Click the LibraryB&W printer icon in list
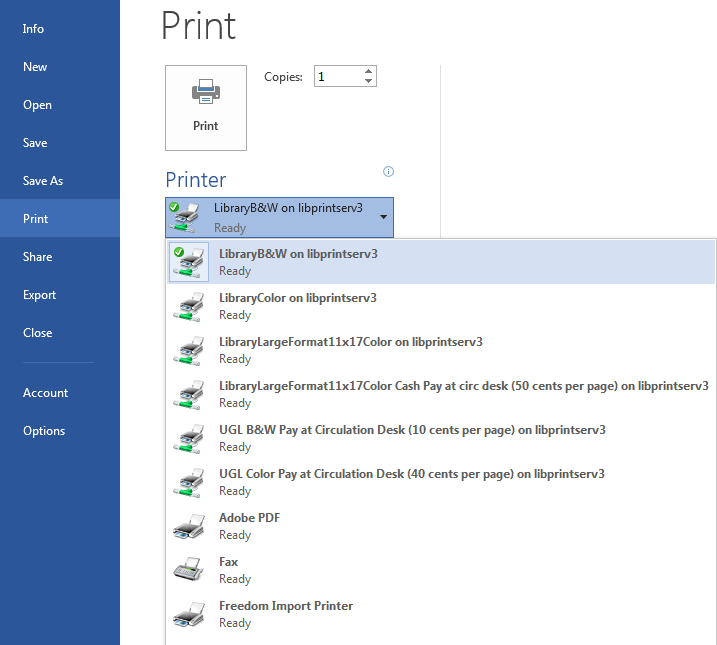The image size is (717, 645). pyautogui.click(x=189, y=262)
